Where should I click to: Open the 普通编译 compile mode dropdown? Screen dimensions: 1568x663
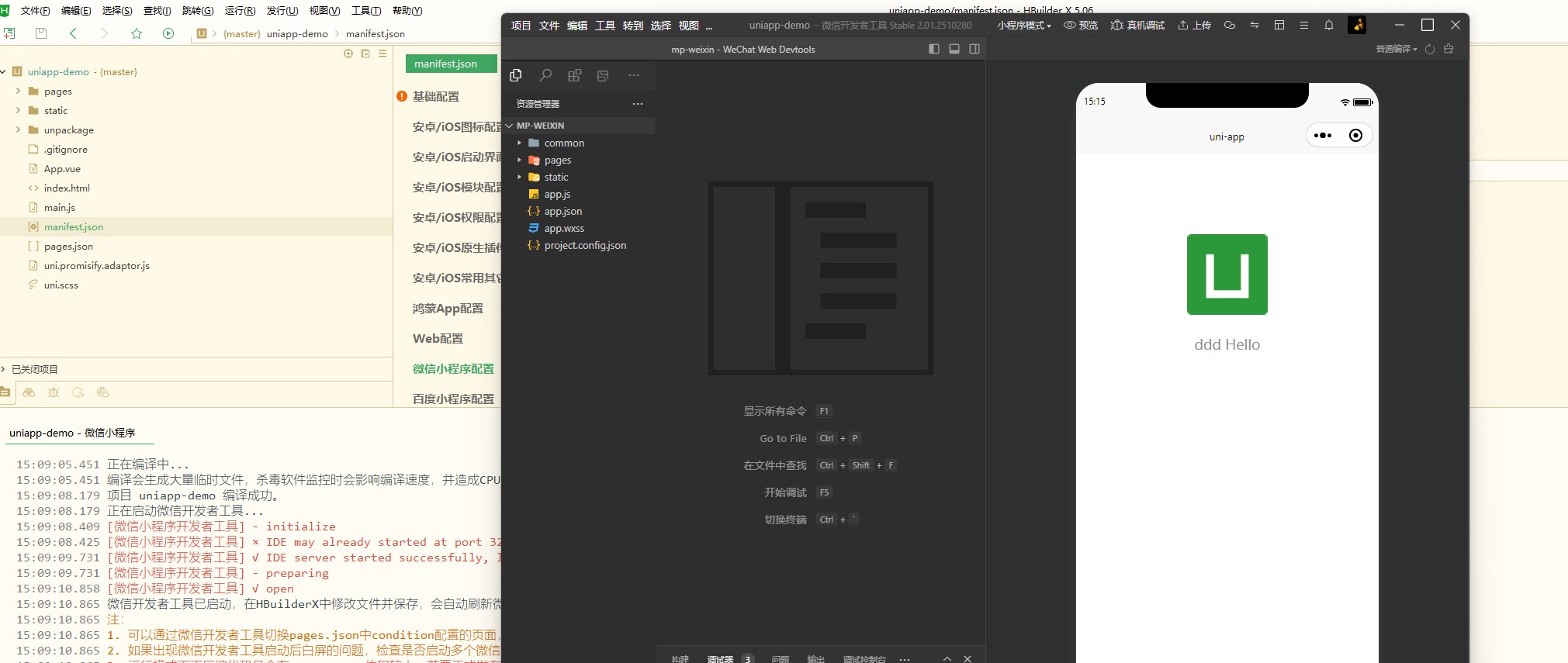coord(1397,49)
